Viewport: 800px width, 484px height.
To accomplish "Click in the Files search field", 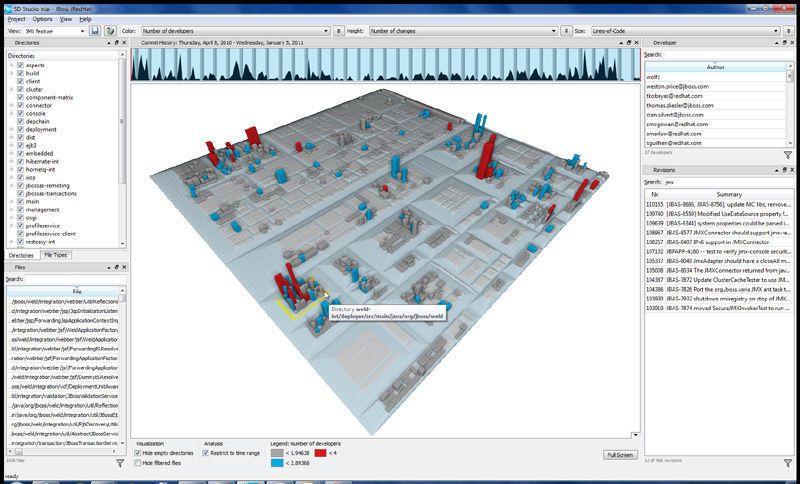I will [76, 279].
